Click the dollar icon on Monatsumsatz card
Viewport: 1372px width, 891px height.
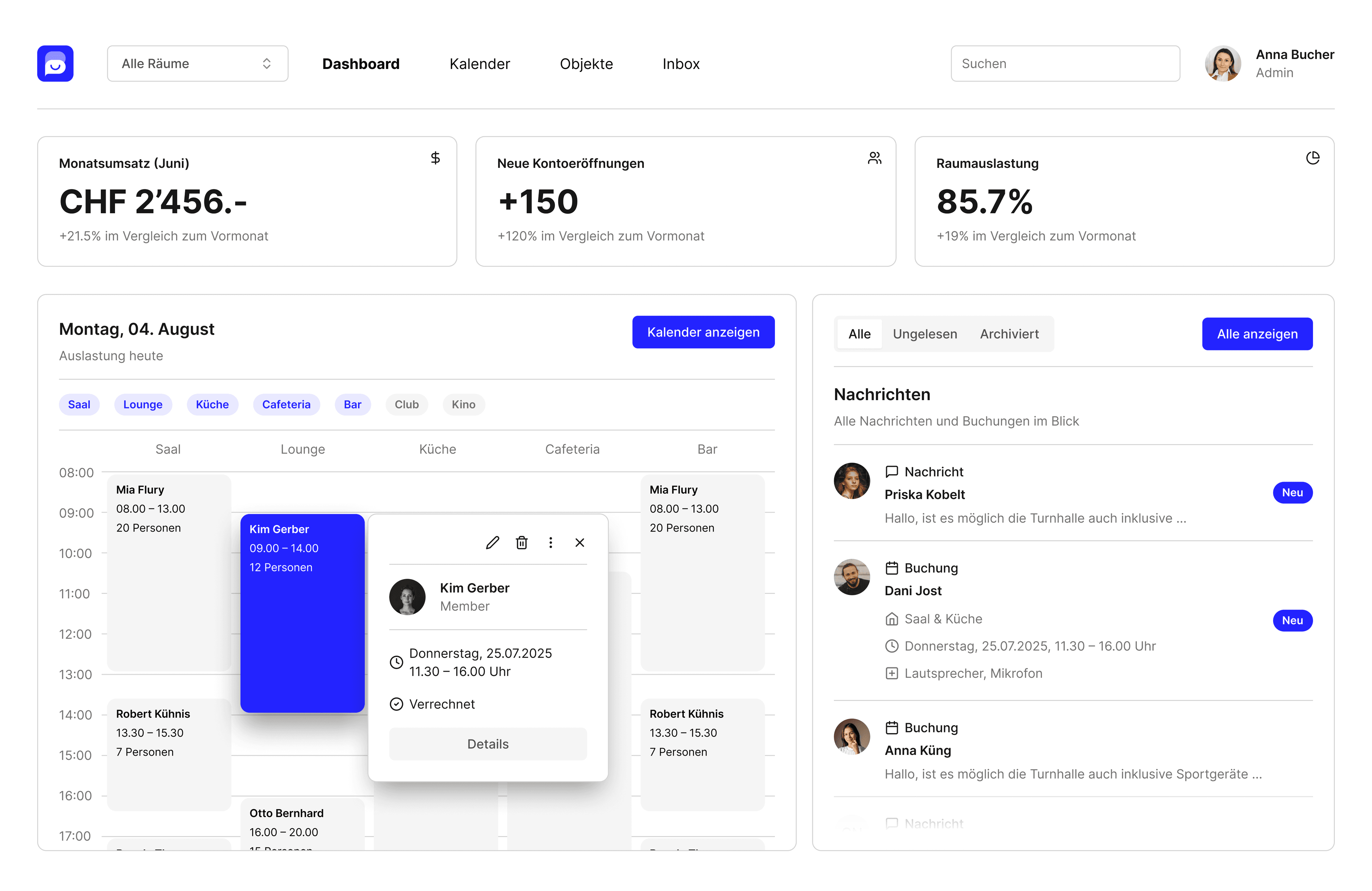coord(435,158)
